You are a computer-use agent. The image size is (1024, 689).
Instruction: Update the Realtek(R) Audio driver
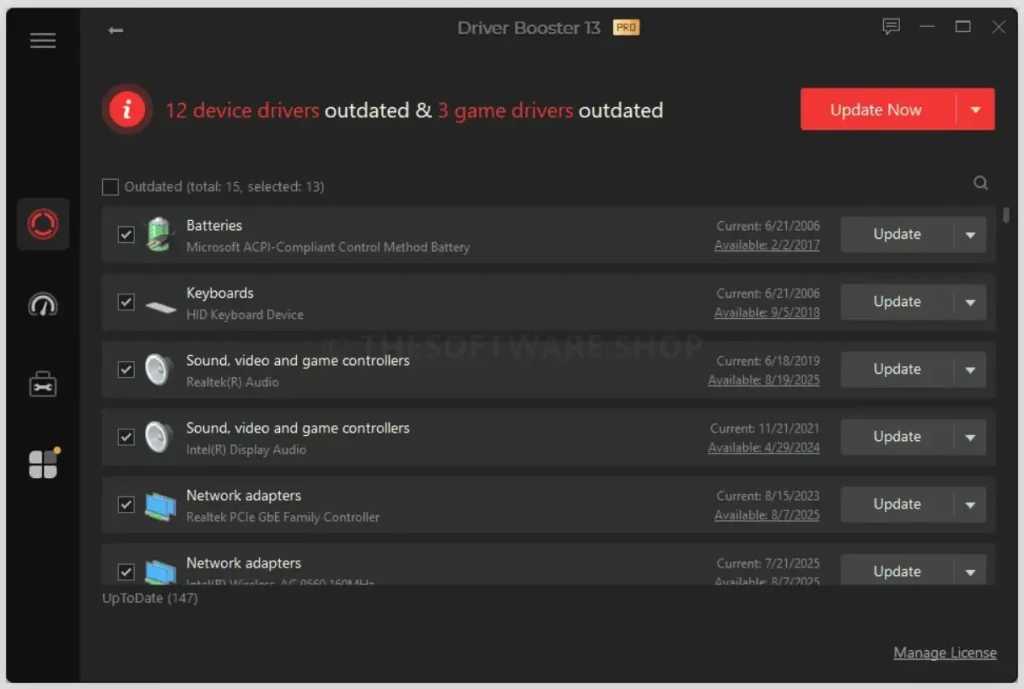pyautogui.click(x=897, y=370)
